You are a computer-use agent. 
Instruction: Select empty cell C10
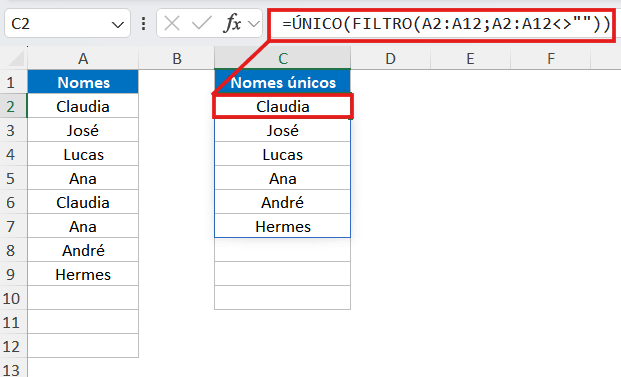click(283, 298)
